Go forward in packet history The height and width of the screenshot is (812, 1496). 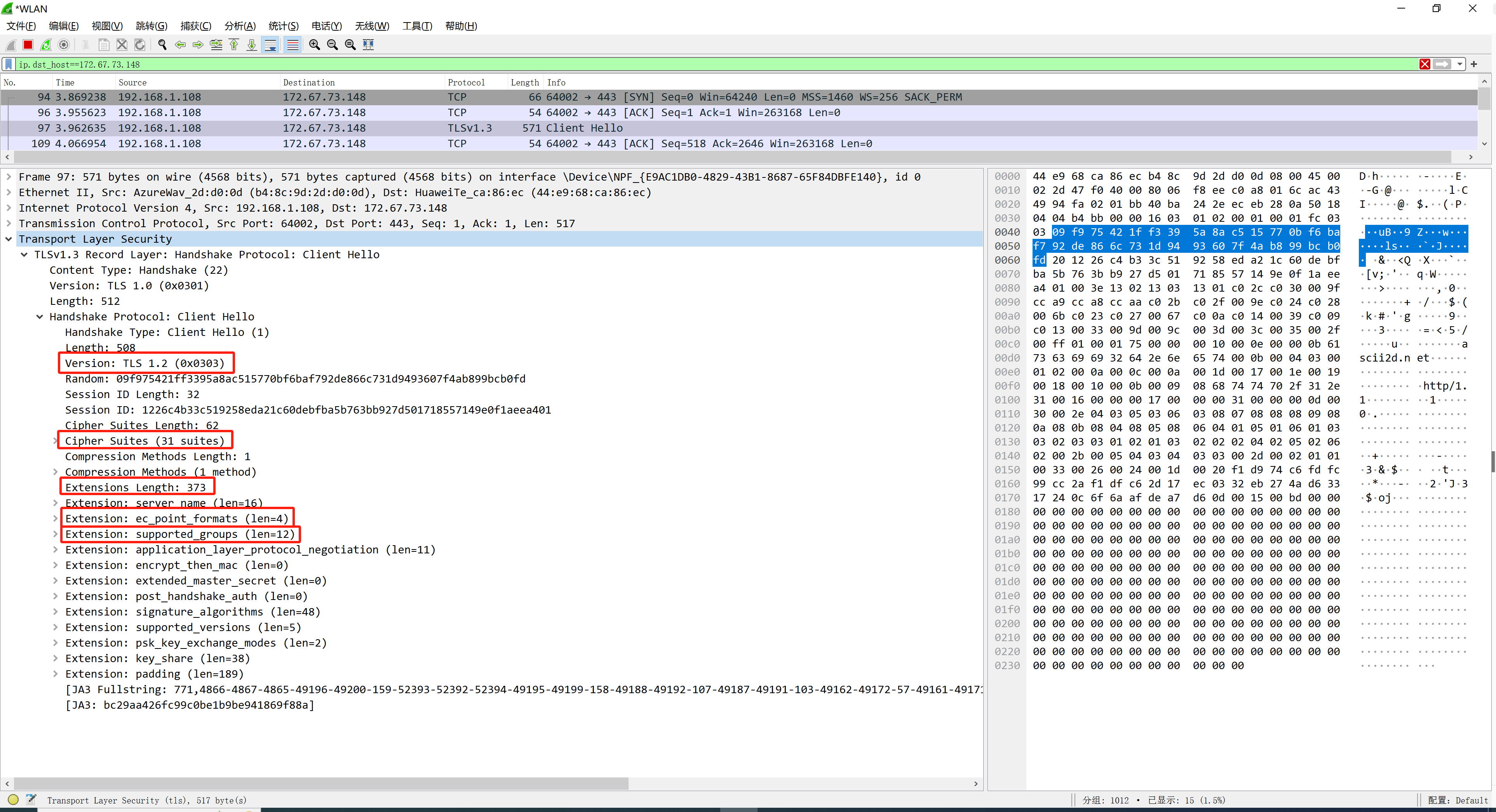[198, 45]
